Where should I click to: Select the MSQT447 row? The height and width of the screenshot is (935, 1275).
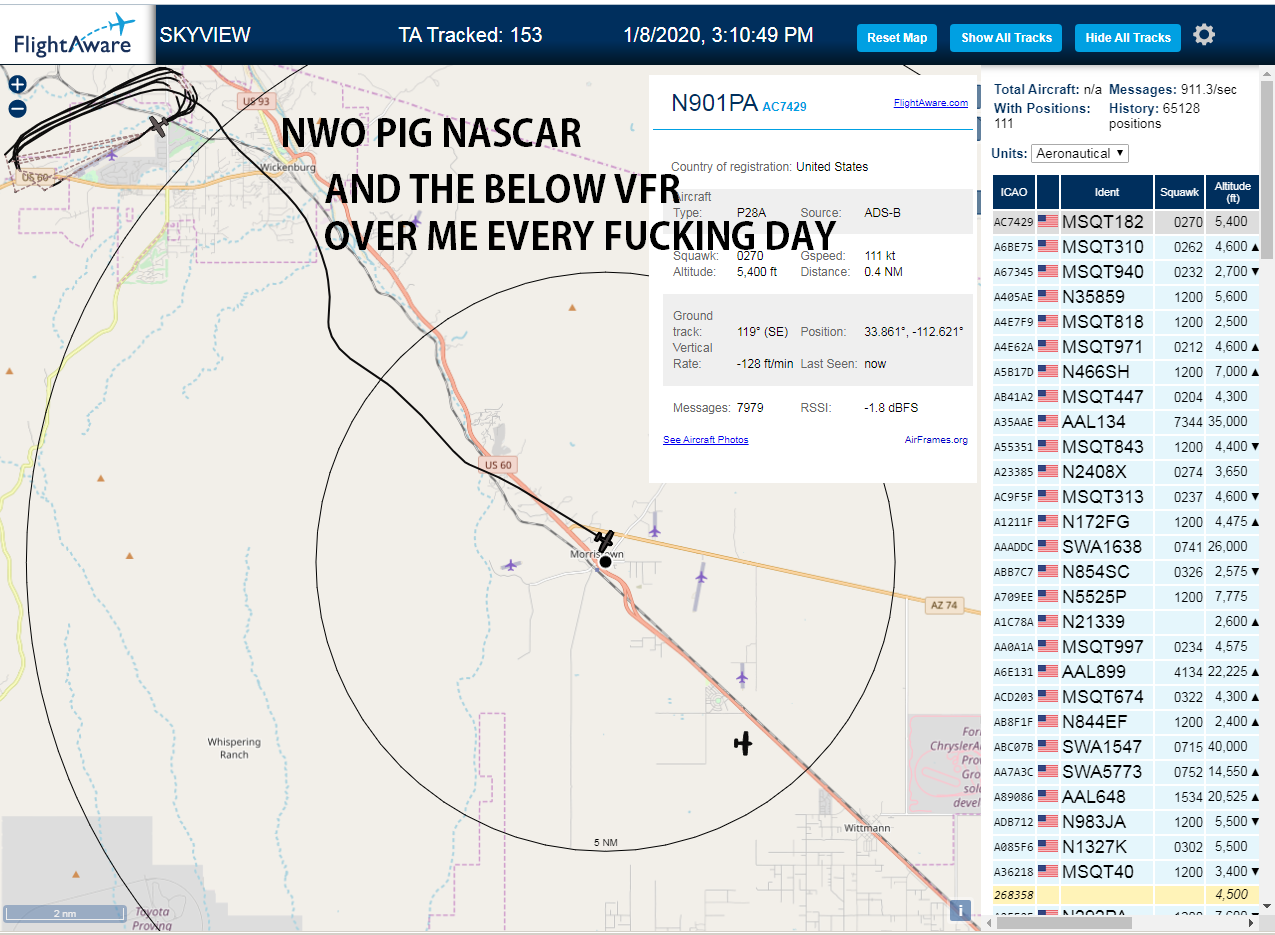point(1126,396)
